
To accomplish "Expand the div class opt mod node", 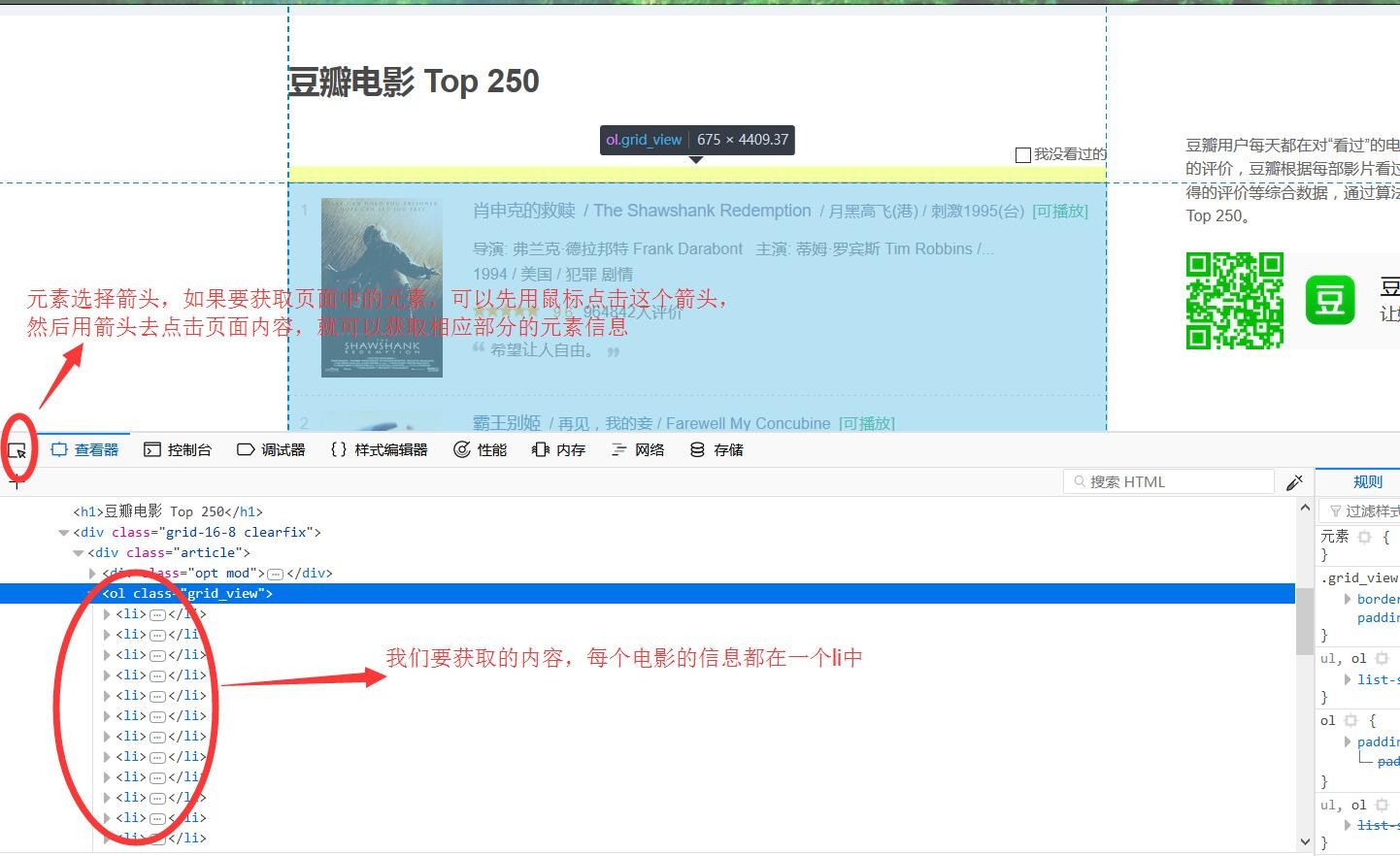I will click(x=93, y=573).
